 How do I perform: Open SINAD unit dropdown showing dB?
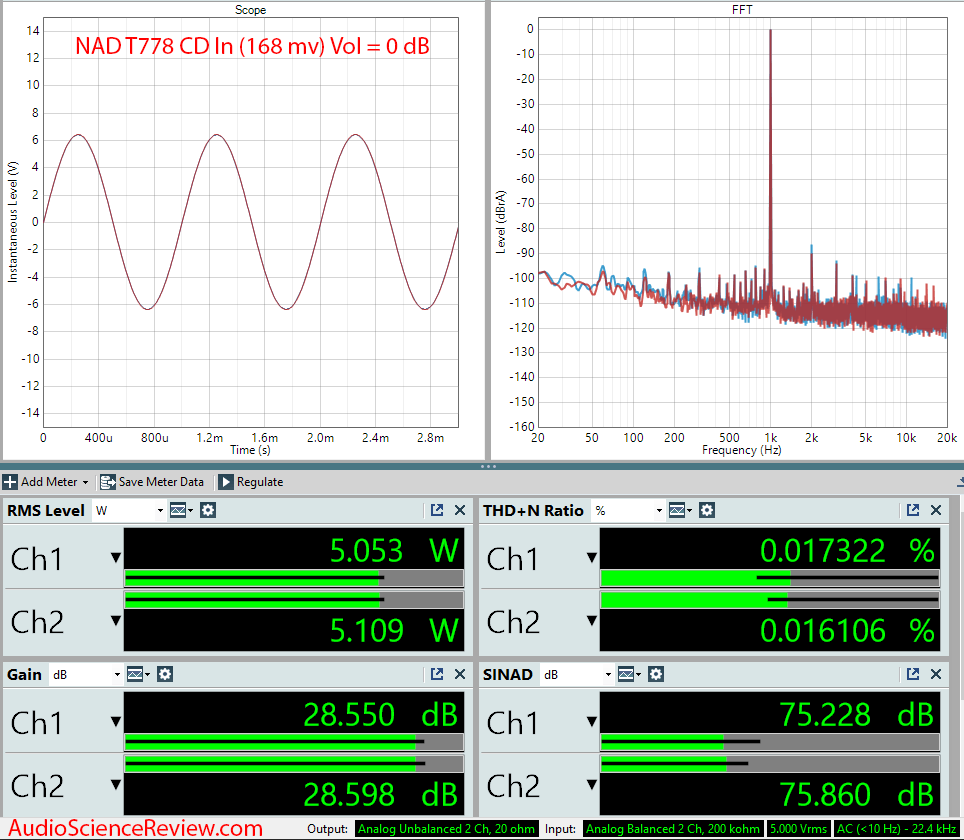click(577, 675)
